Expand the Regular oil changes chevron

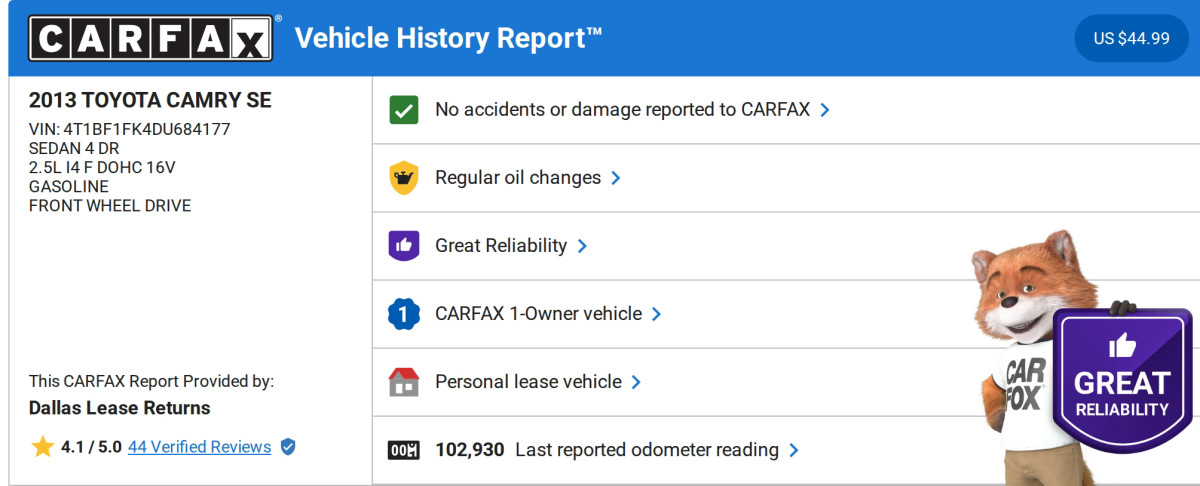click(616, 178)
